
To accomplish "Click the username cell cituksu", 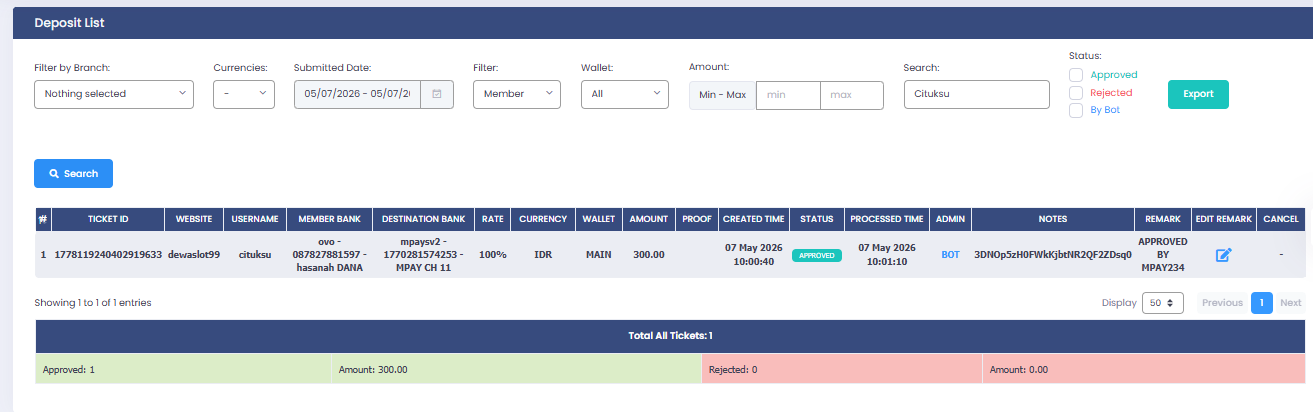I will pos(255,255).
